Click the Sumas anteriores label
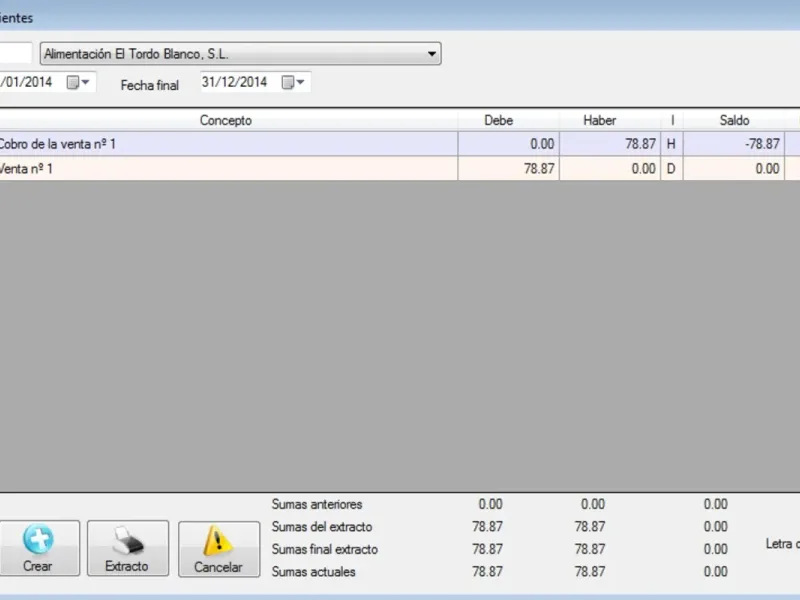 (317, 504)
